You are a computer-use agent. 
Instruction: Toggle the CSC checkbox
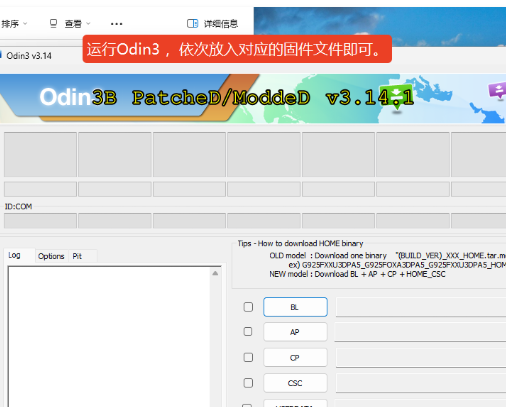(248, 383)
